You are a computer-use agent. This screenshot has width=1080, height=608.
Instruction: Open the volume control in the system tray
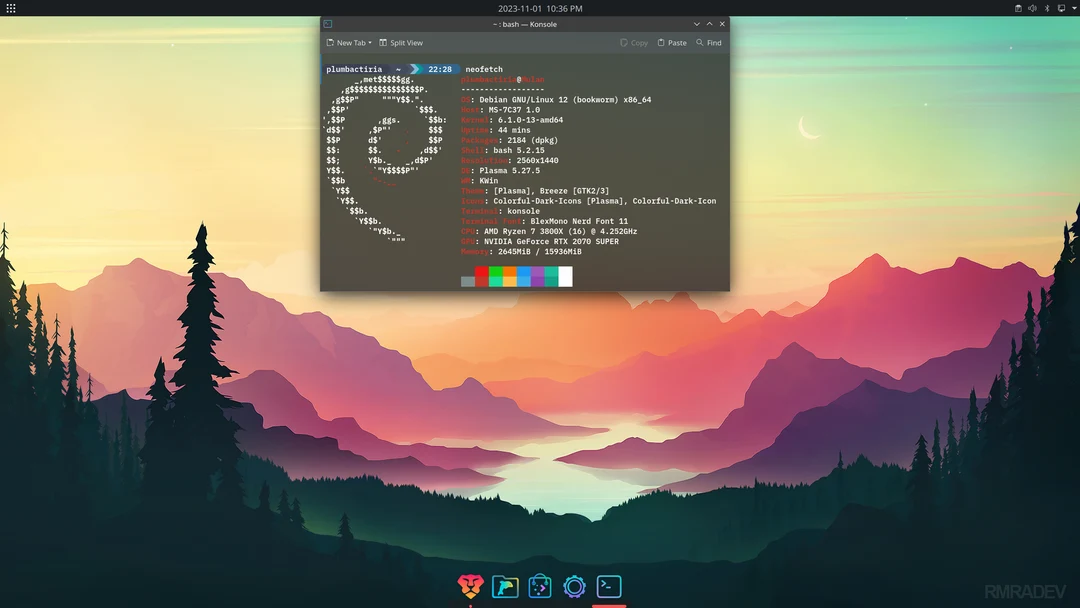tap(1032, 8)
